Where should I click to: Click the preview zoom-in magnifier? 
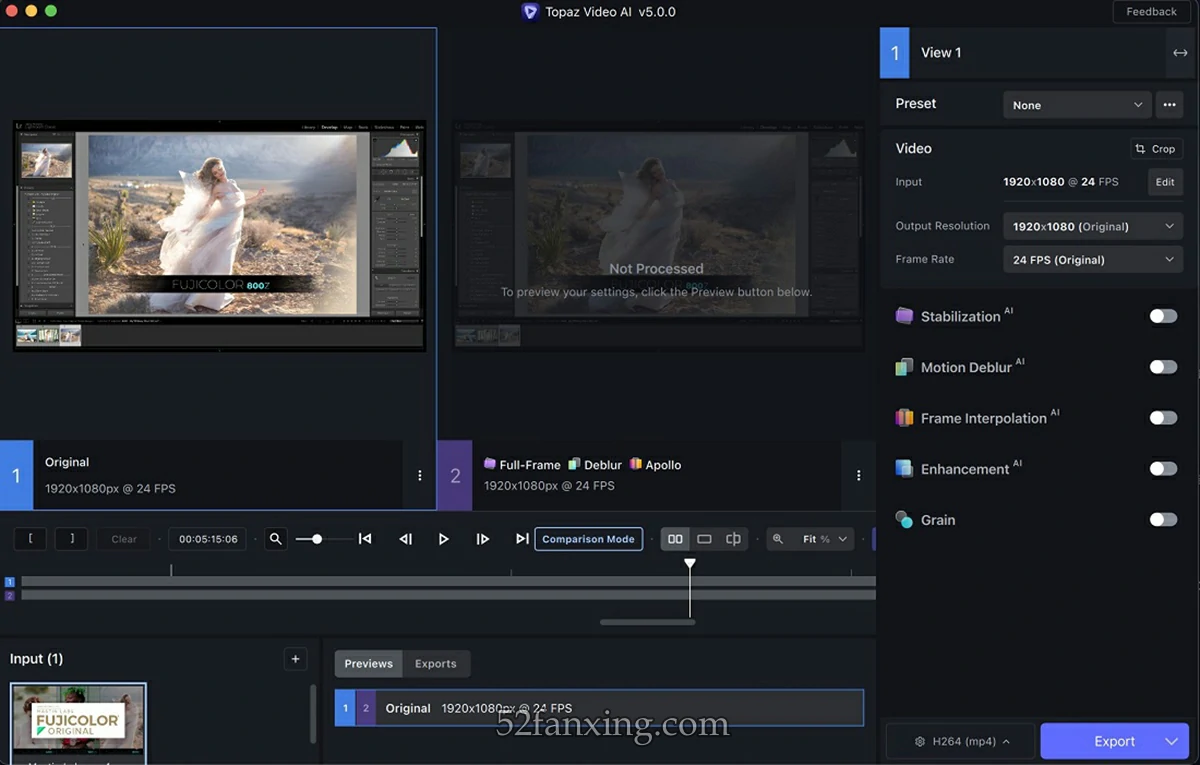778,539
